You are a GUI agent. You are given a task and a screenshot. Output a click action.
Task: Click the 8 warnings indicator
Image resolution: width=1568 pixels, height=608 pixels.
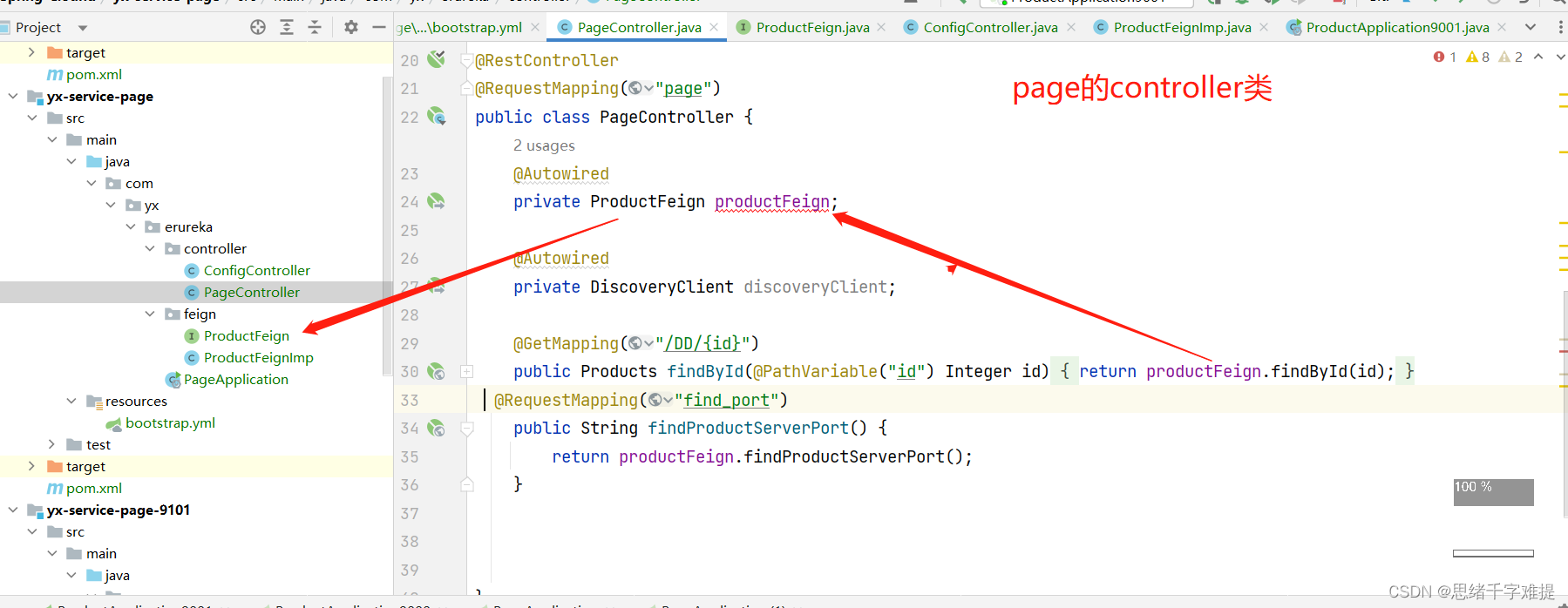(x=1478, y=57)
